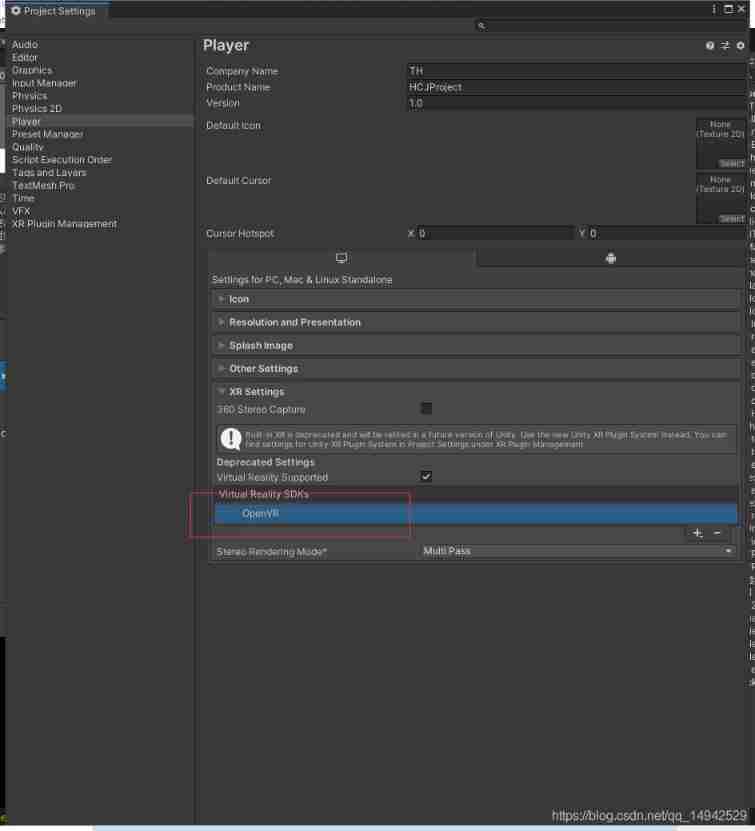Click the Version field
This screenshot has width=755, height=831.
point(576,103)
